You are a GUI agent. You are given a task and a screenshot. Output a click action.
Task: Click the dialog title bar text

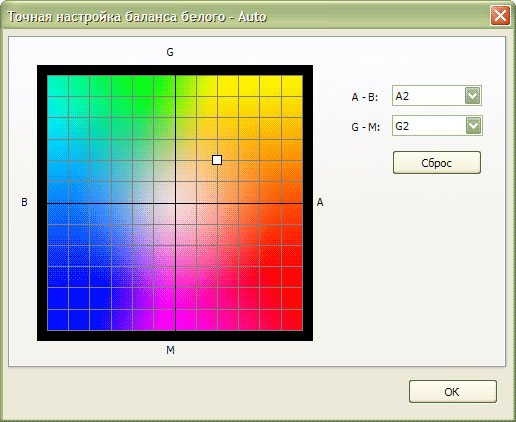coord(137,17)
